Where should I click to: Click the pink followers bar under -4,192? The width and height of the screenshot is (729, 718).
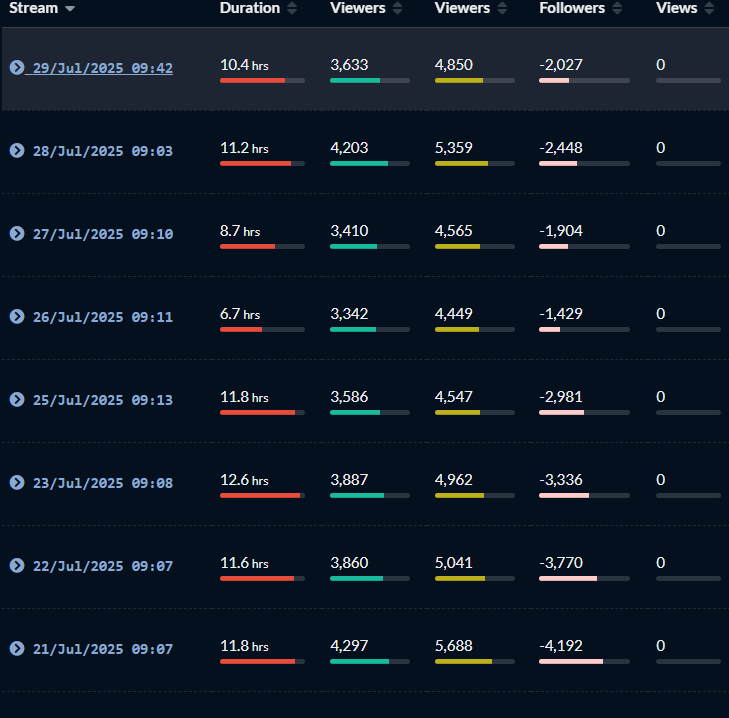point(571,662)
